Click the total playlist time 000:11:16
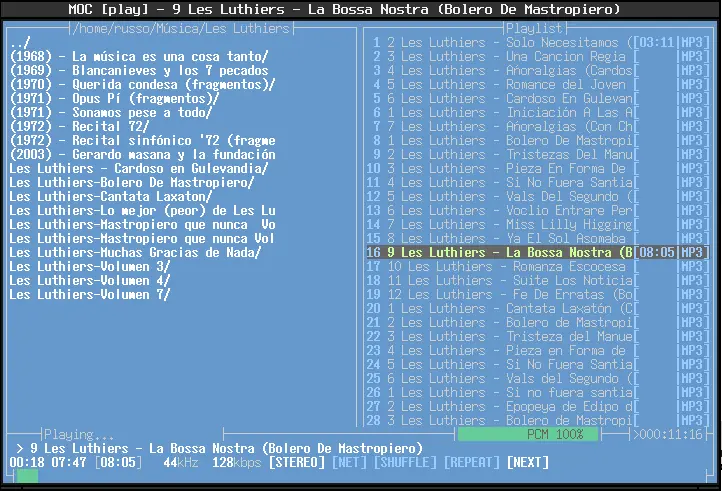 [x=668, y=434]
